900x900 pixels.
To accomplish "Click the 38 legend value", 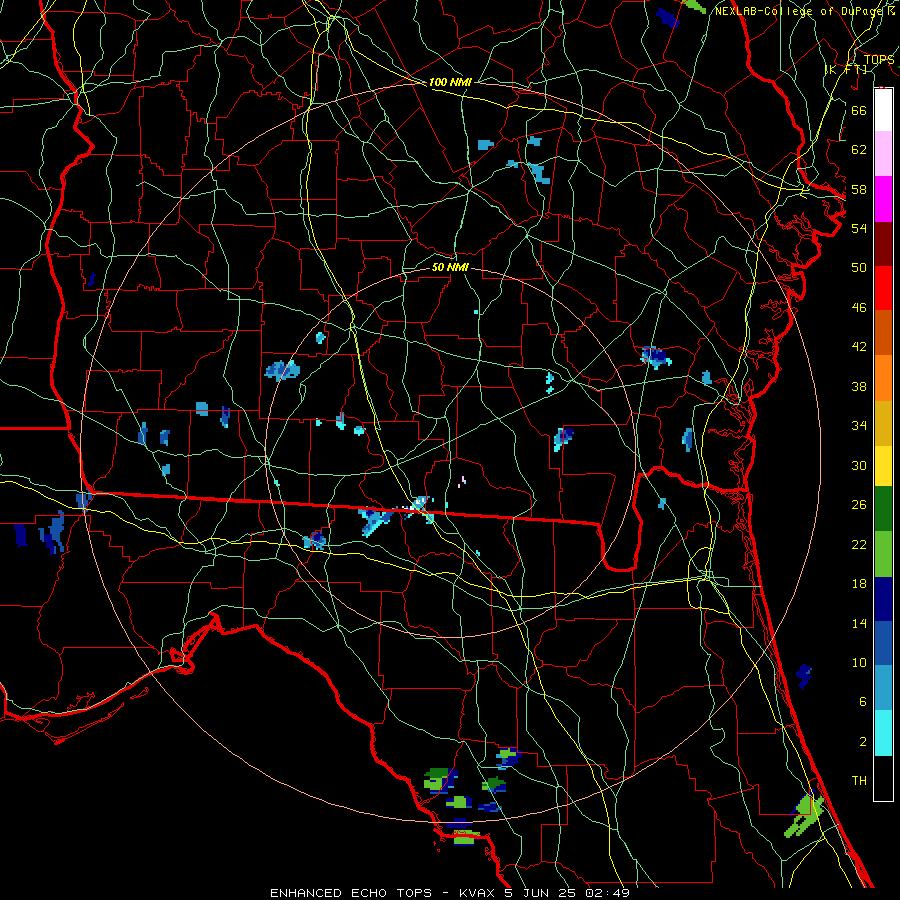I will [859, 386].
